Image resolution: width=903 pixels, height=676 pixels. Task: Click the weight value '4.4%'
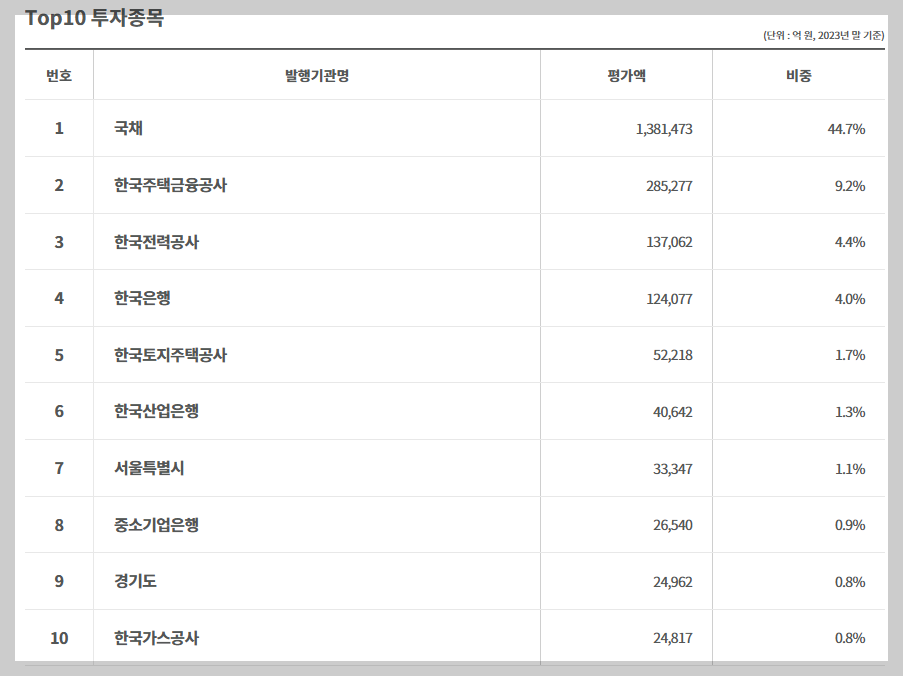click(x=850, y=242)
